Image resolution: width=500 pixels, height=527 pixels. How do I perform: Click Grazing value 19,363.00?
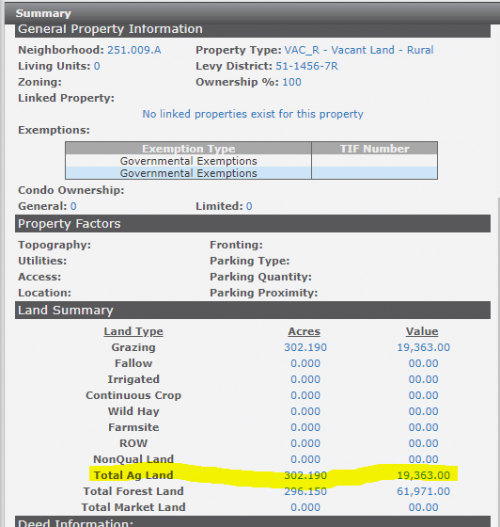click(423, 347)
